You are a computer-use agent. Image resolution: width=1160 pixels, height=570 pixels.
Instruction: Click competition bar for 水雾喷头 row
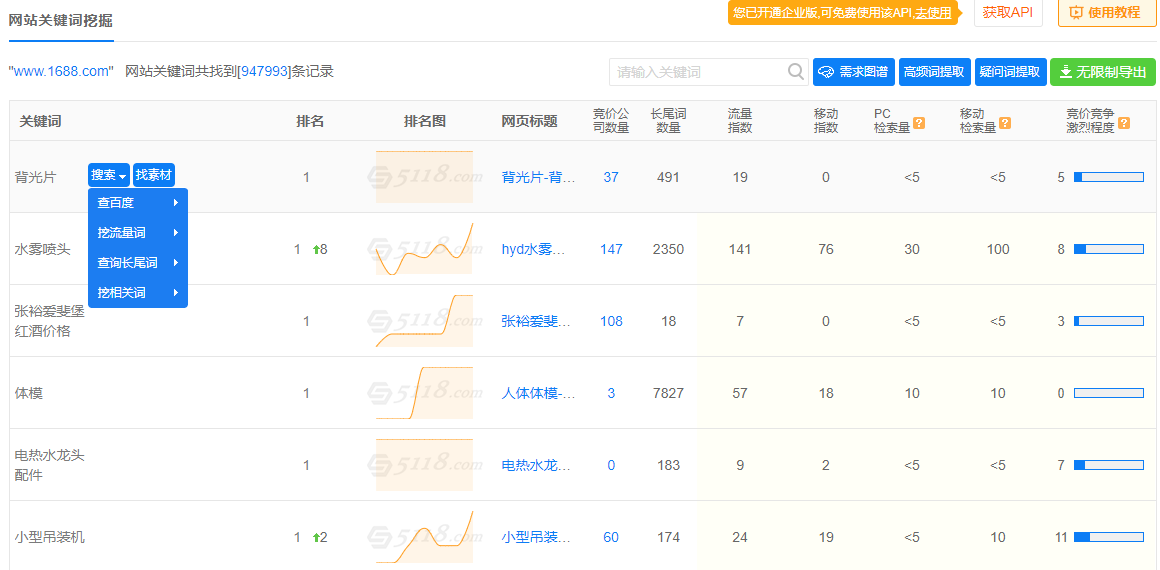[1109, 249]
